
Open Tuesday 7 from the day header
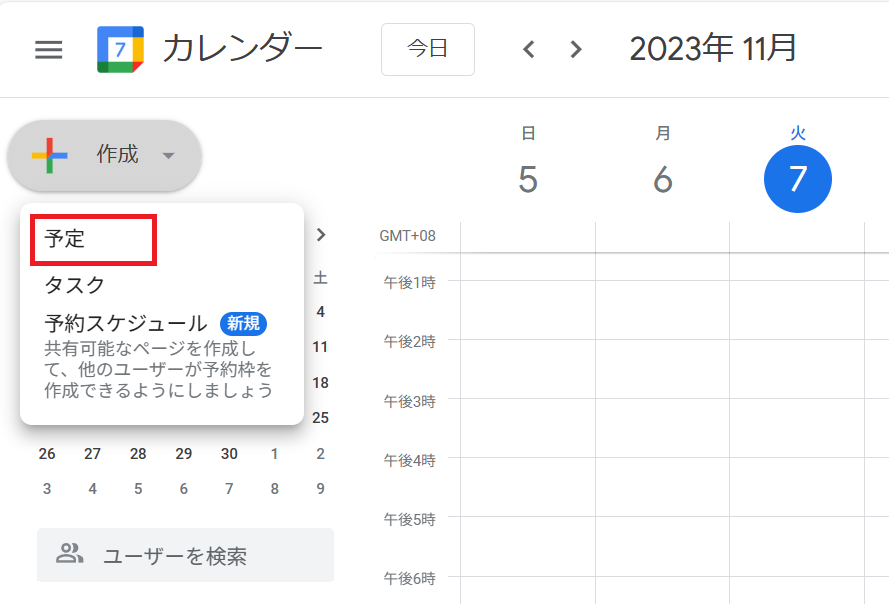pos(797,180)
